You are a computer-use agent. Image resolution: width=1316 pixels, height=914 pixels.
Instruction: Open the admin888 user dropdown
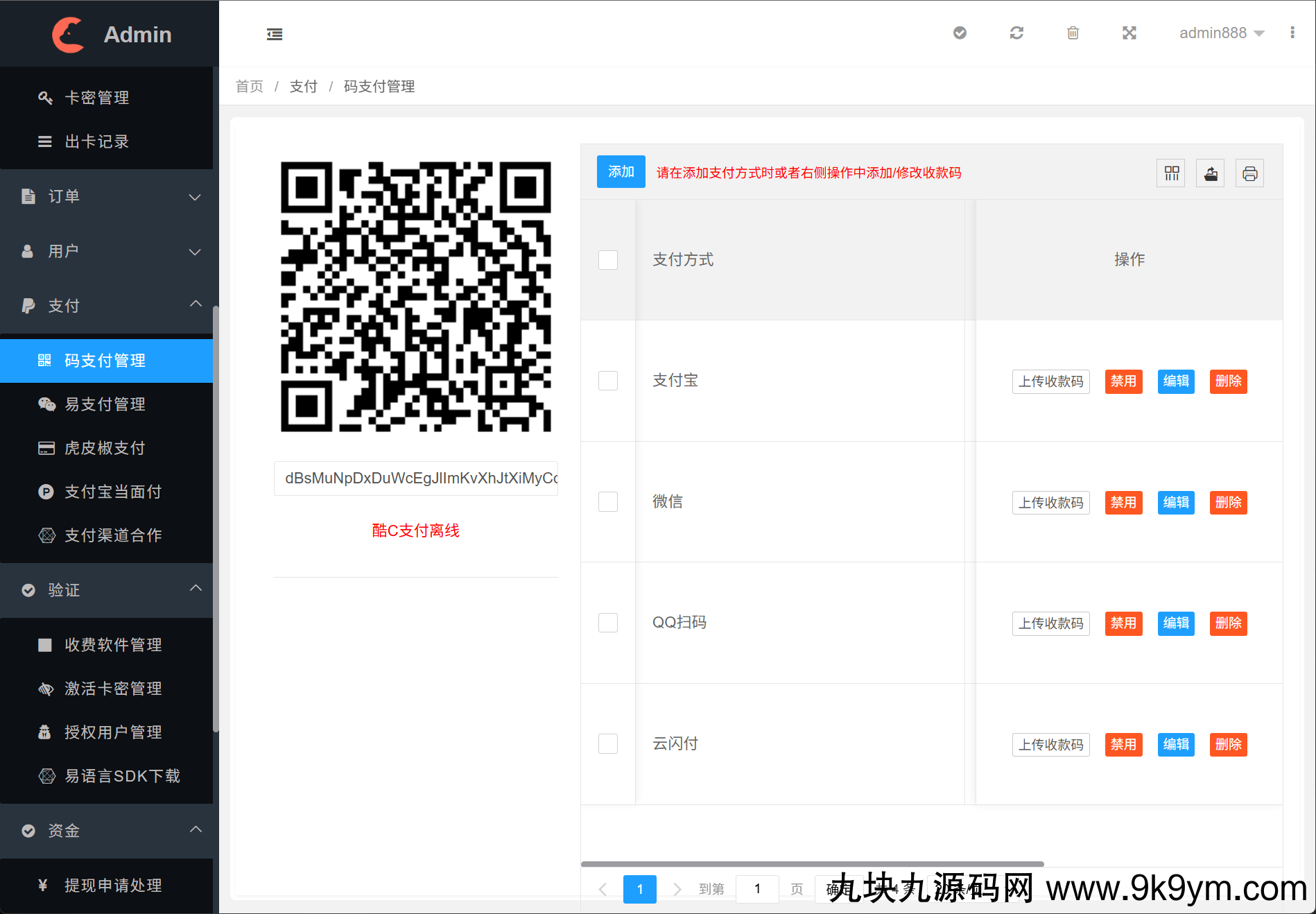click(1221, 33)
